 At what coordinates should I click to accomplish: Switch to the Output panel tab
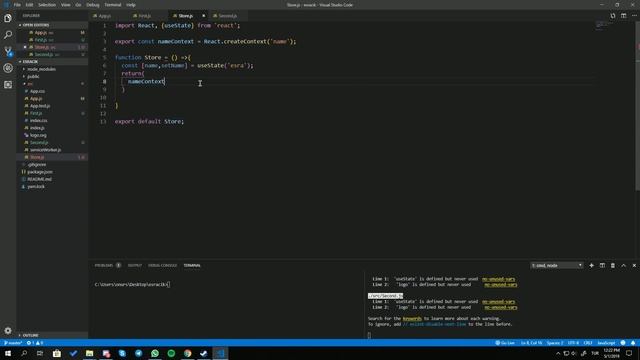tap(135, 265)
